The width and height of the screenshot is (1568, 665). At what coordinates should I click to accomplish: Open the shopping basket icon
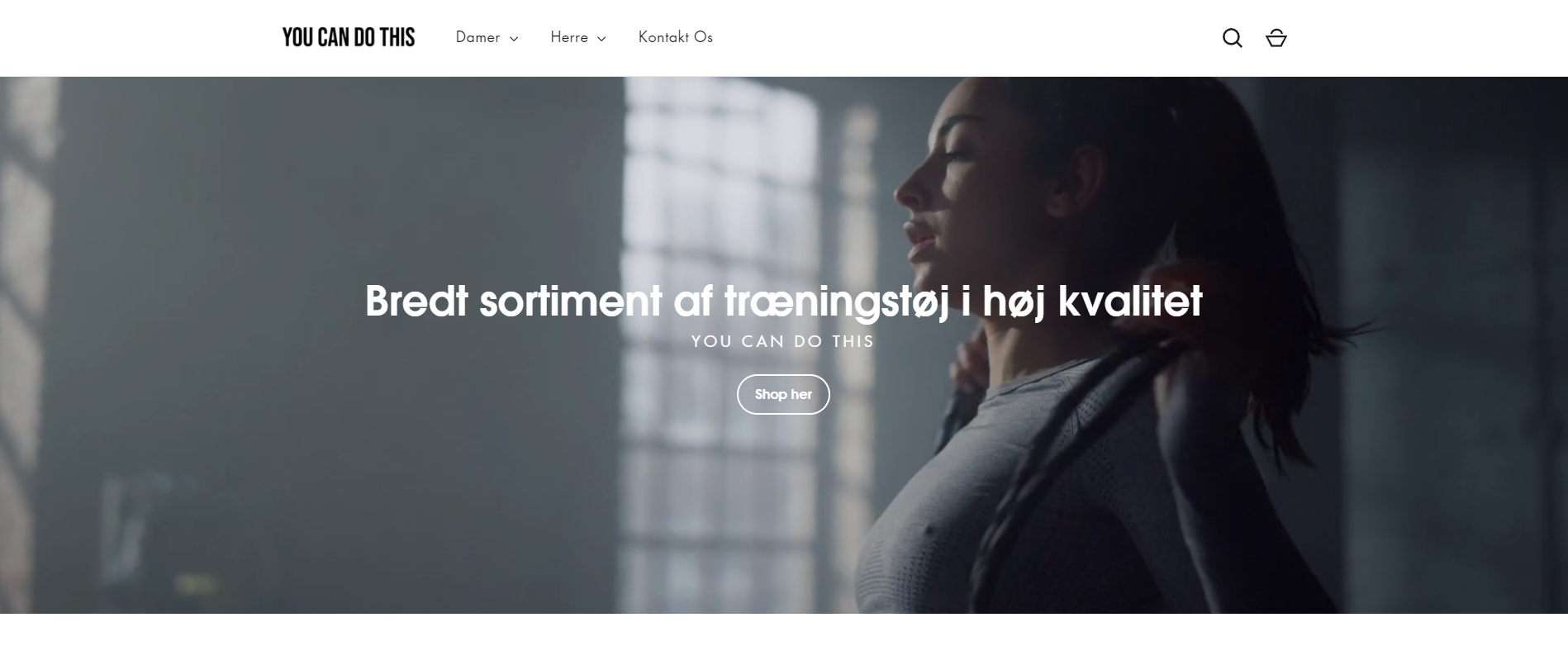1276,38
